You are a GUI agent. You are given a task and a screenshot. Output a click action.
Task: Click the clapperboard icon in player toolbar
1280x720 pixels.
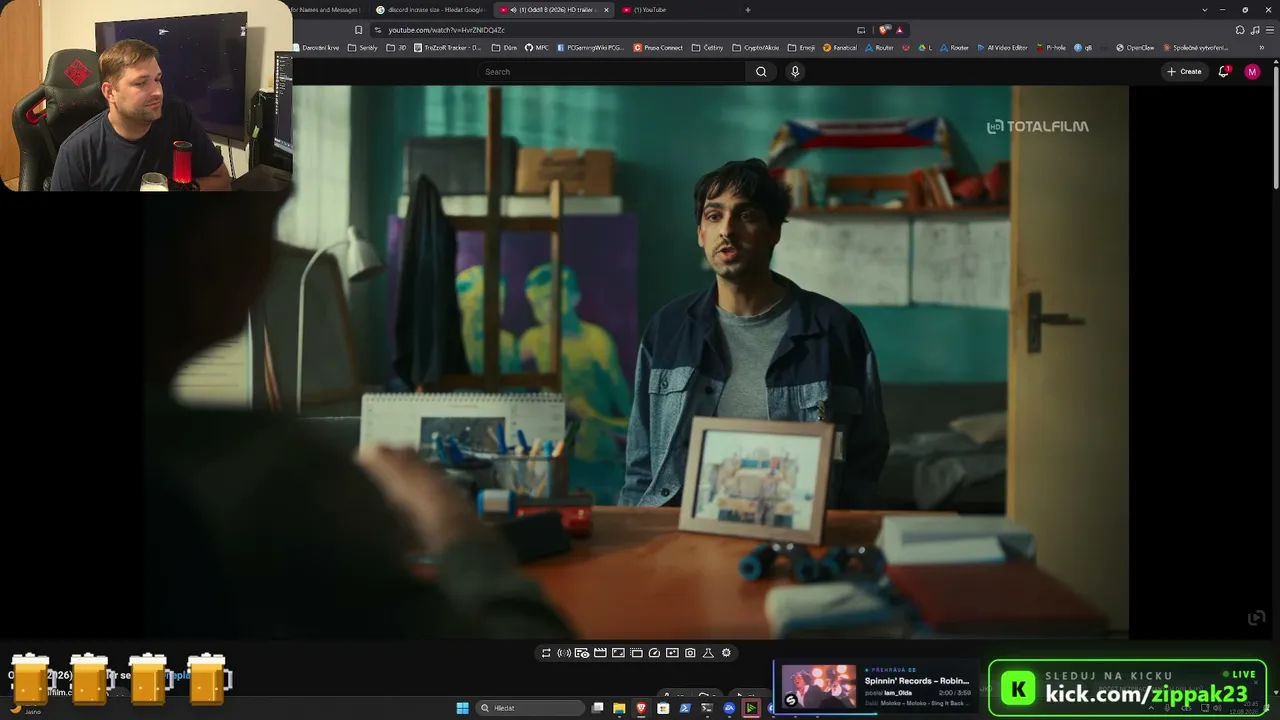click(x=600, y=653)
